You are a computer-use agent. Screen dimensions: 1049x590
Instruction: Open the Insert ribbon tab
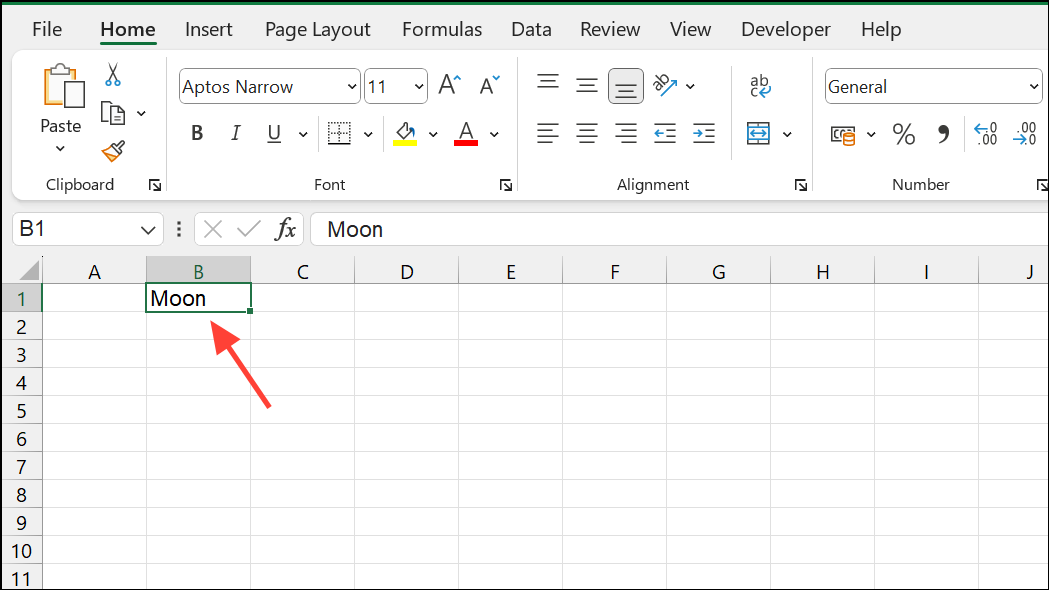point(209,29)
